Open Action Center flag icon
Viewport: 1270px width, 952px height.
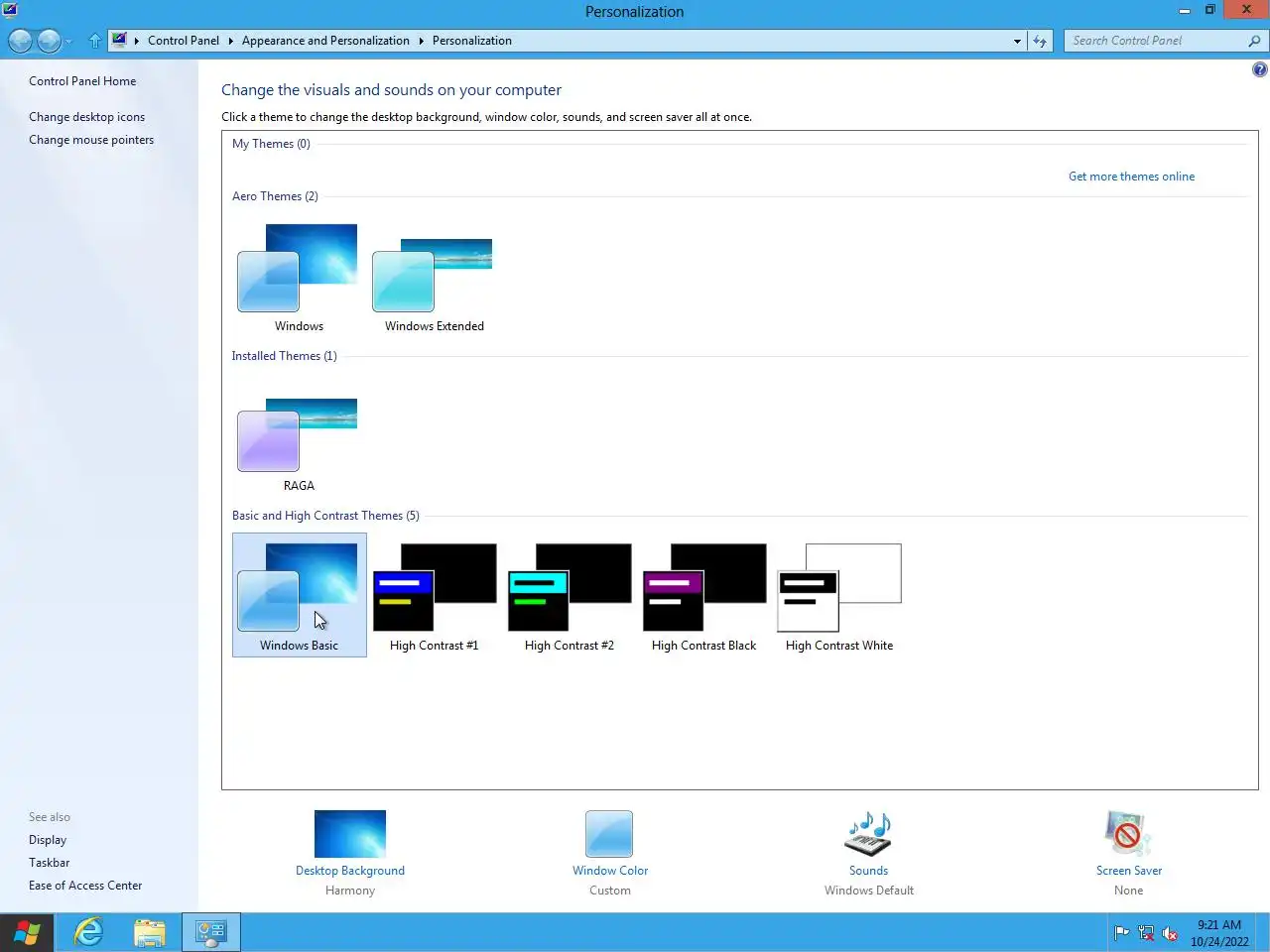click(1122, 933)
